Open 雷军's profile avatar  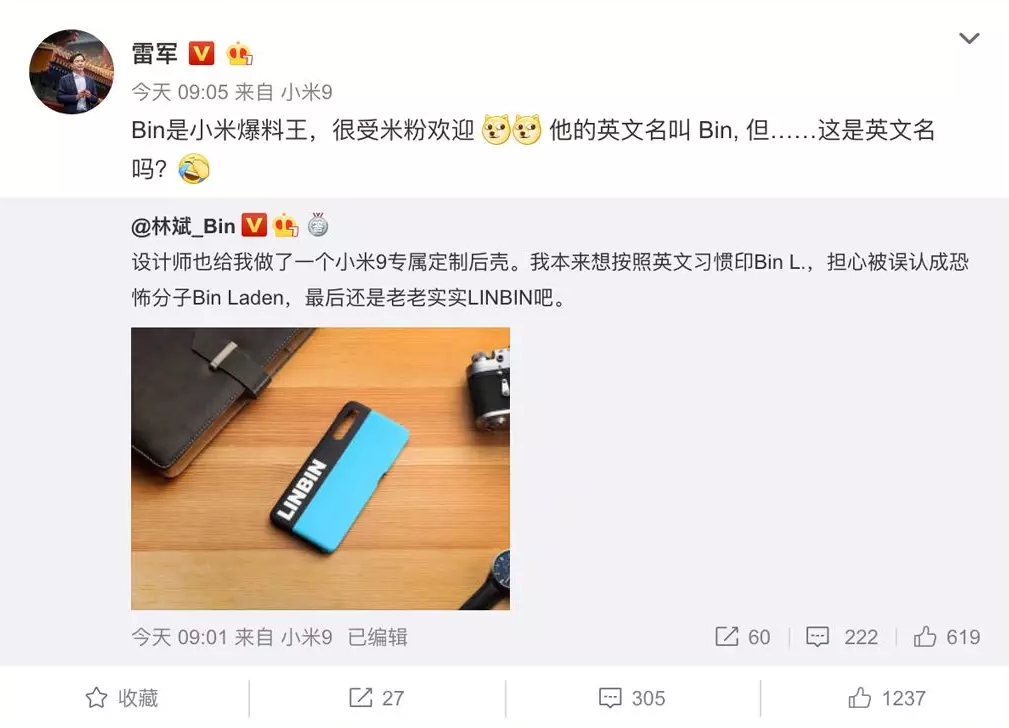pos(71,71)
